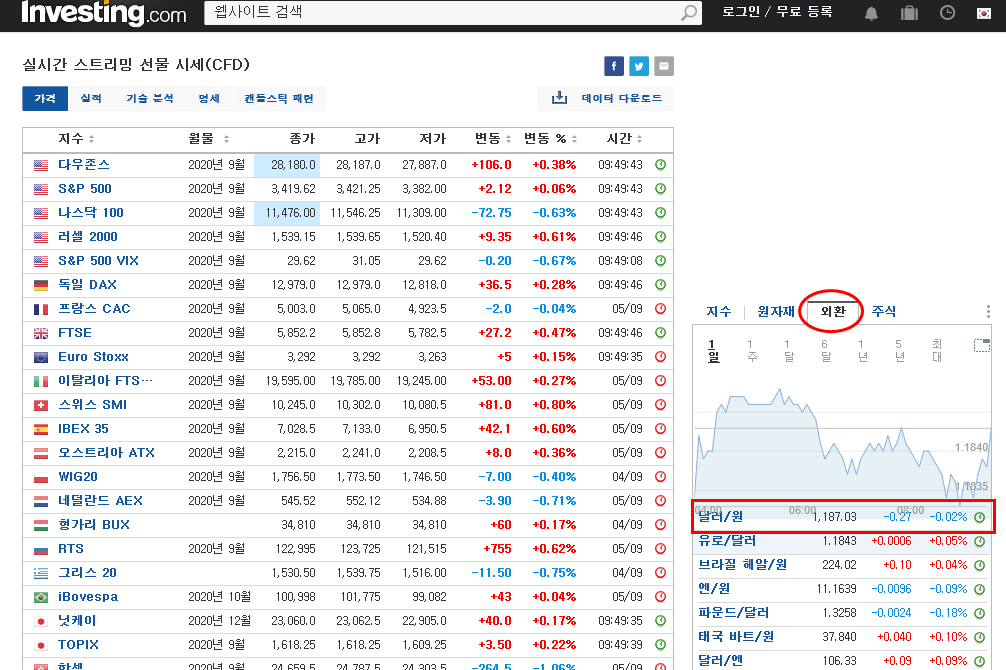Image resolution: width=1006 pixels, height=670 pixels.
Task: Select 6달 chart range
Action: (x=826, y=351)
